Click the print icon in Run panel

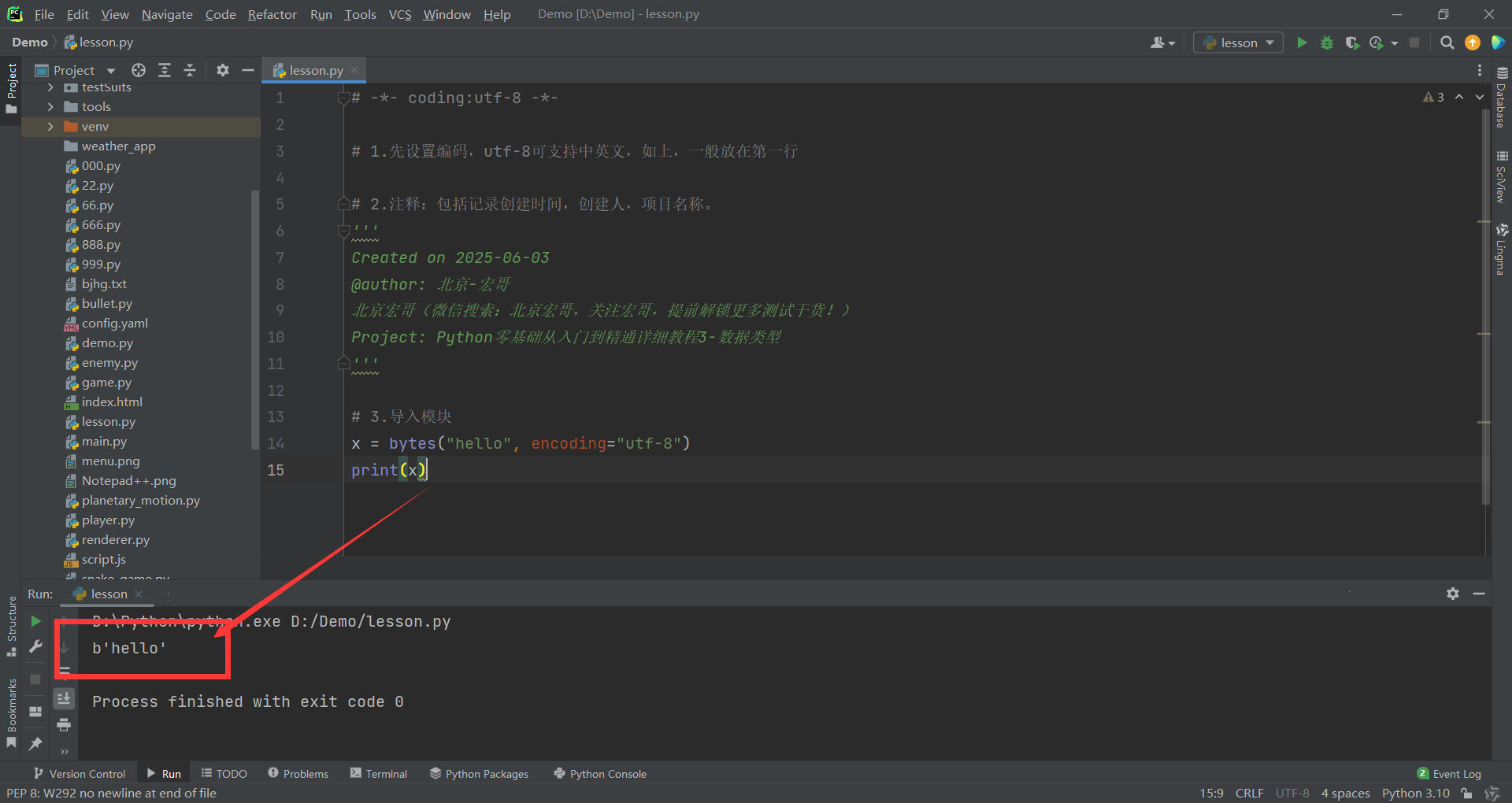(x=64, y=724)
